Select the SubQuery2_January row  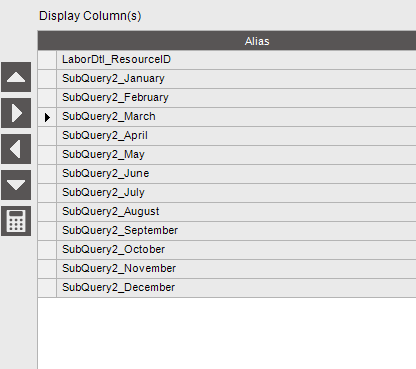coord(236,79)
